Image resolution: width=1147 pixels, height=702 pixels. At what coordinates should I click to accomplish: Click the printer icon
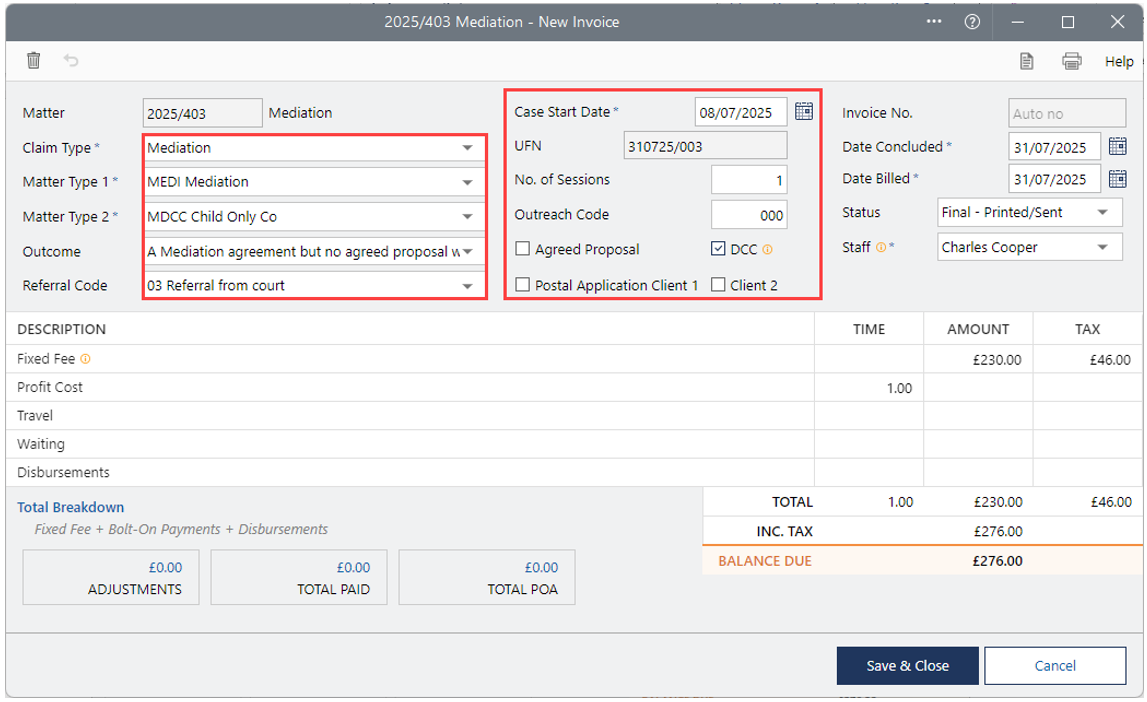click(x=1072, y=61)
